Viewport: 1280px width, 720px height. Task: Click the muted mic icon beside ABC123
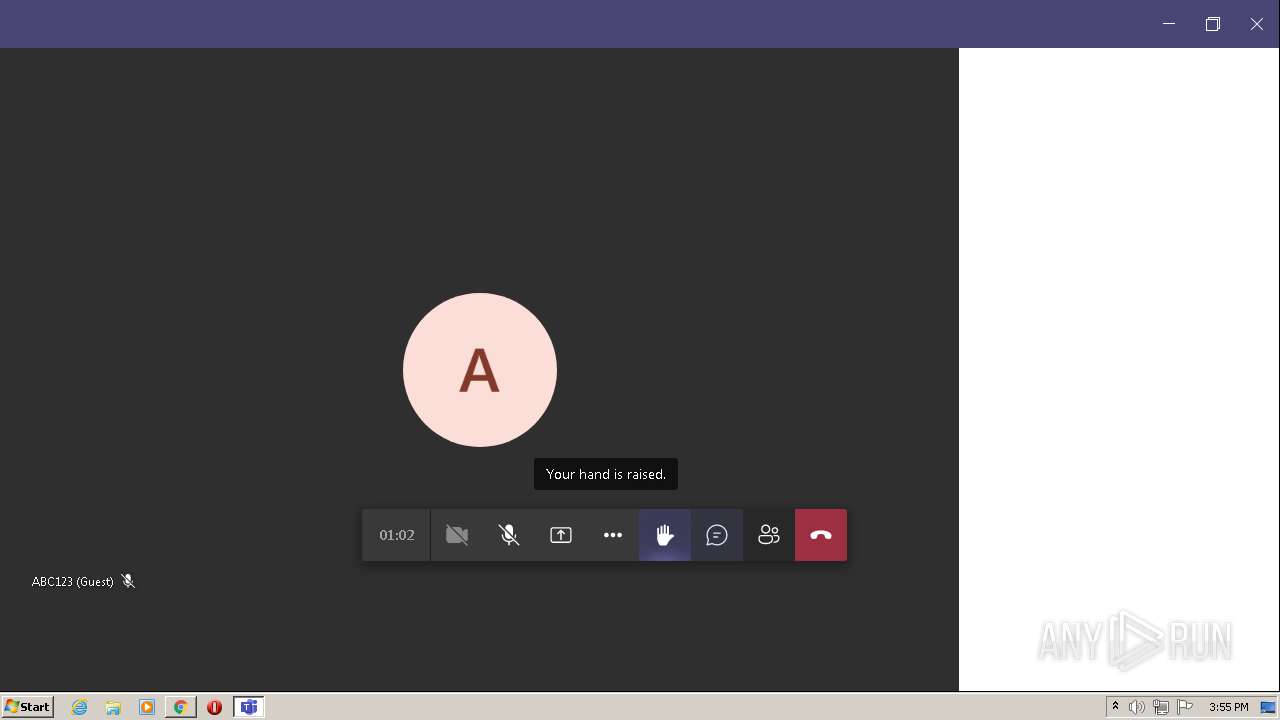[128, 581]
